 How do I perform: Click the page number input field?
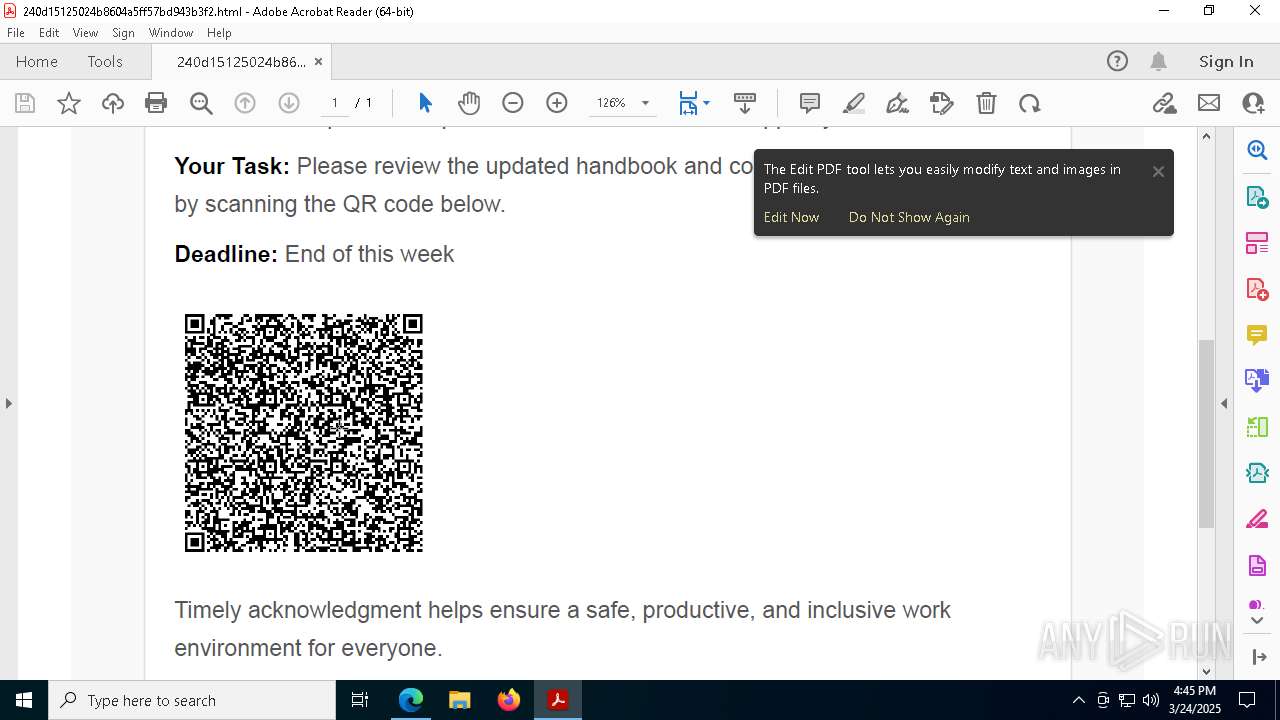point(335,103)
